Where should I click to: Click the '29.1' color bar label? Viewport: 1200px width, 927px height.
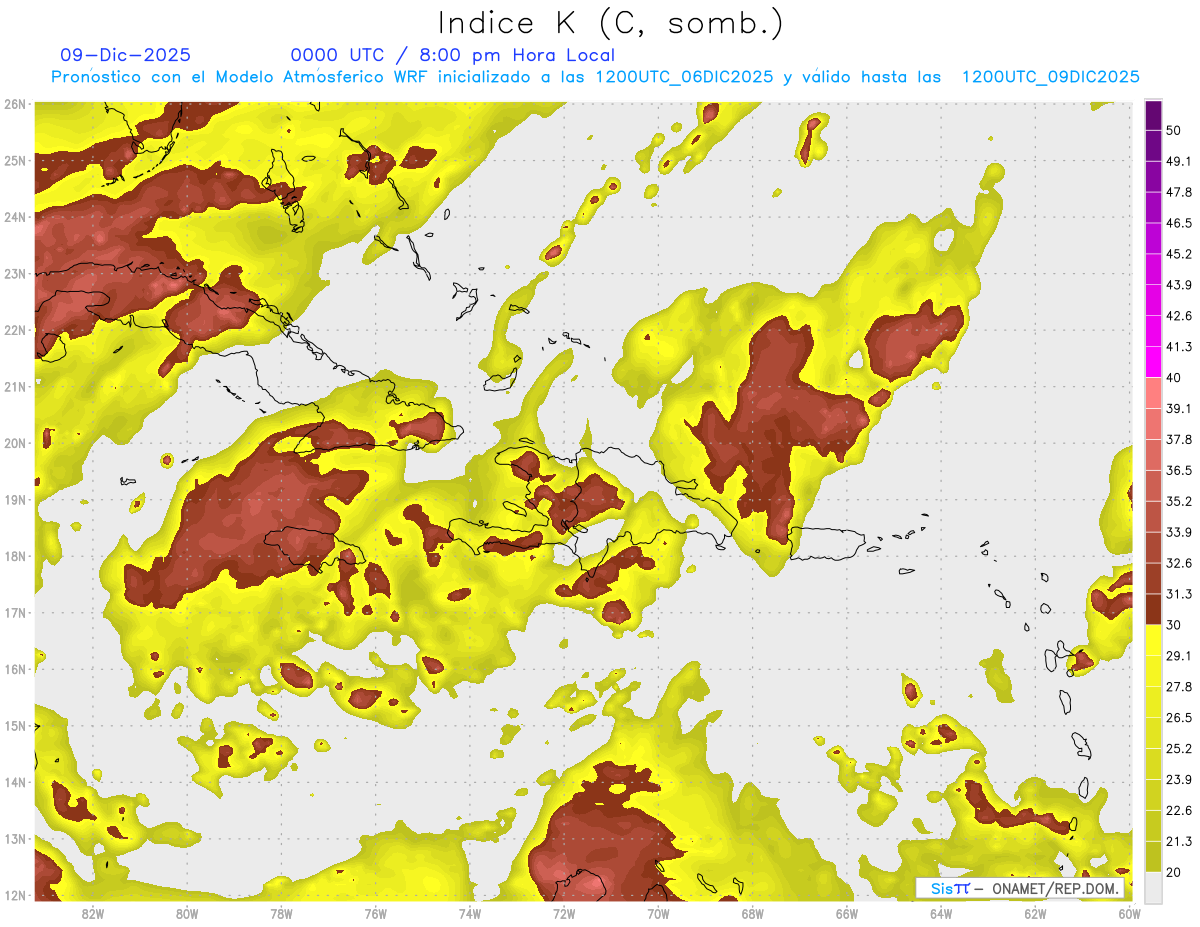(x=1179, y=655)
